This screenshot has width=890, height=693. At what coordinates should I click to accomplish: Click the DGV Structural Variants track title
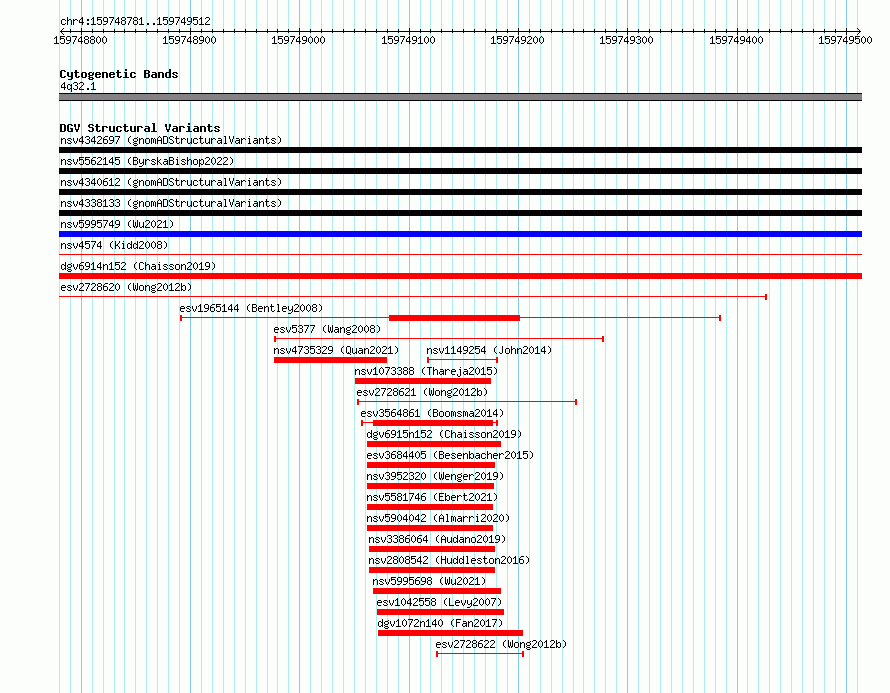(x=140, y=128)
